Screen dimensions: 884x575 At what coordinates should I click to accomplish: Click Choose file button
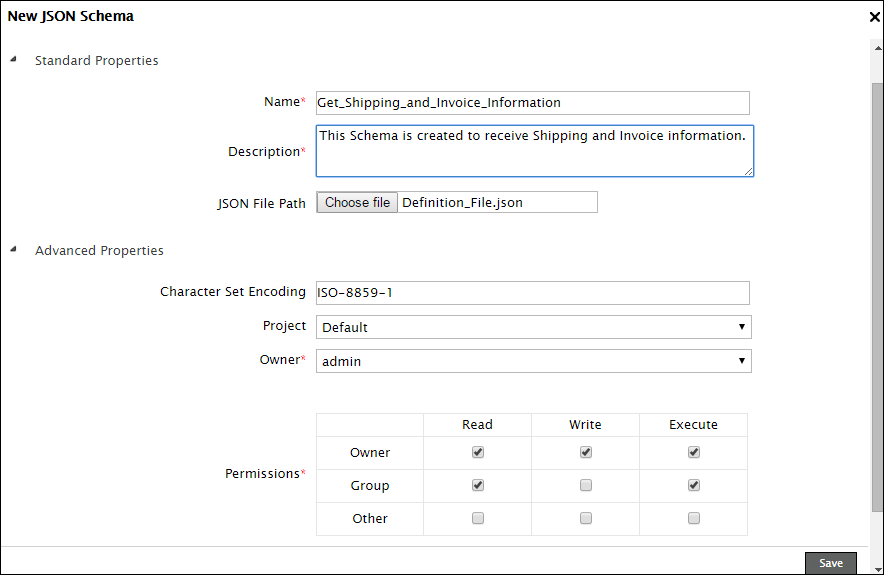point(357,202)
